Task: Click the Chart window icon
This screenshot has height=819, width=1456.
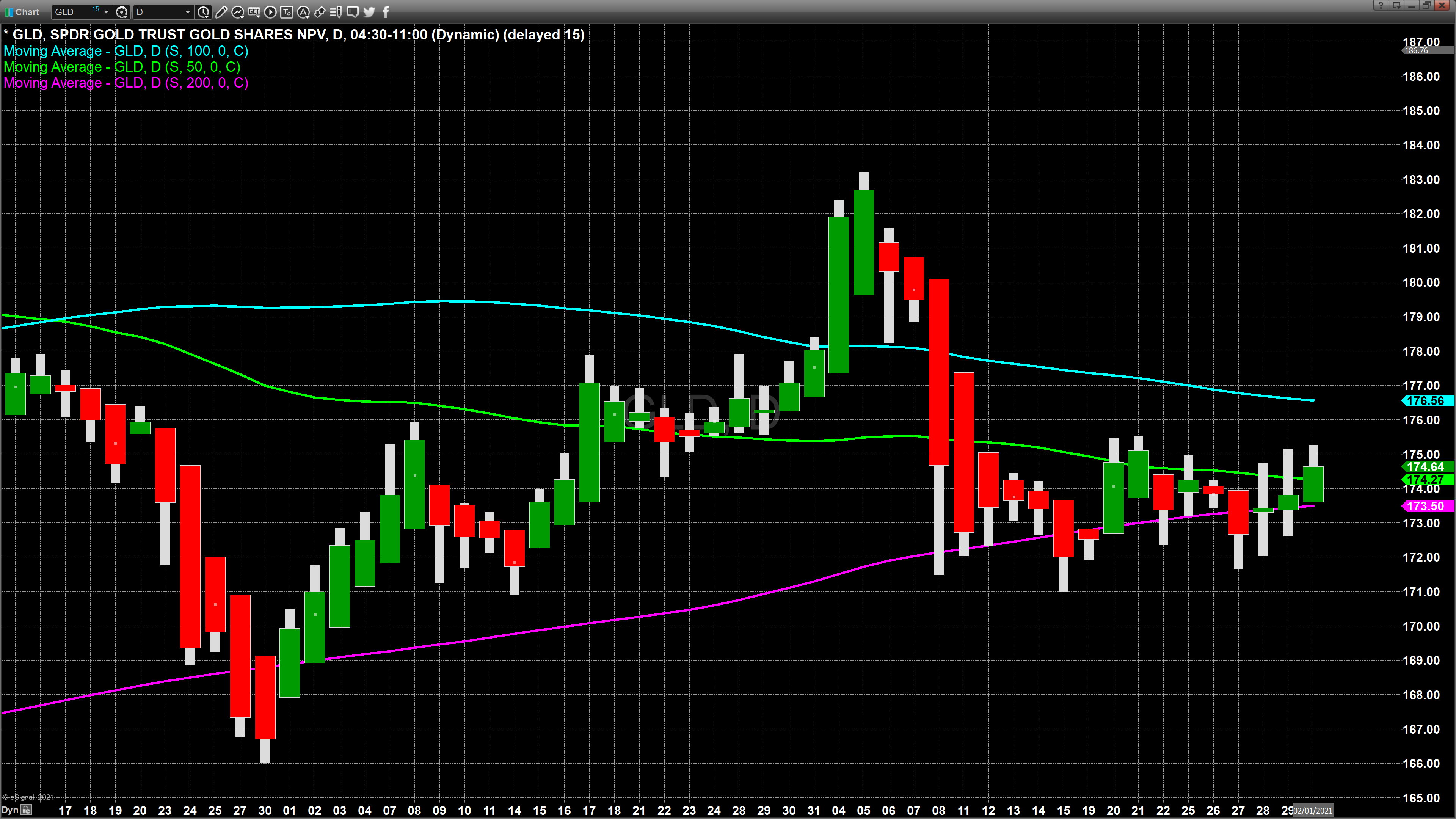Action: pos(8,12)
